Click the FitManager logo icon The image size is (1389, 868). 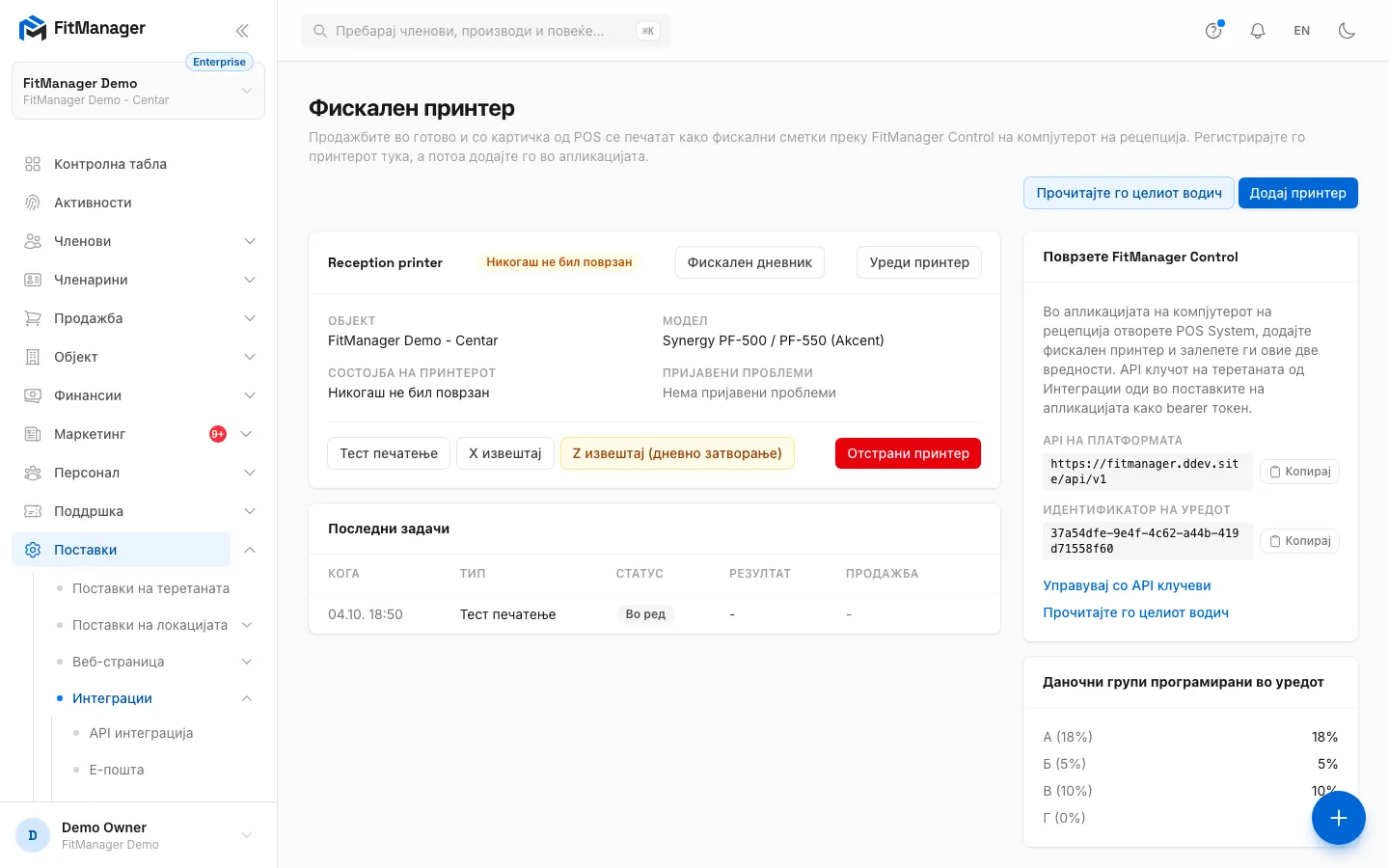33,29
